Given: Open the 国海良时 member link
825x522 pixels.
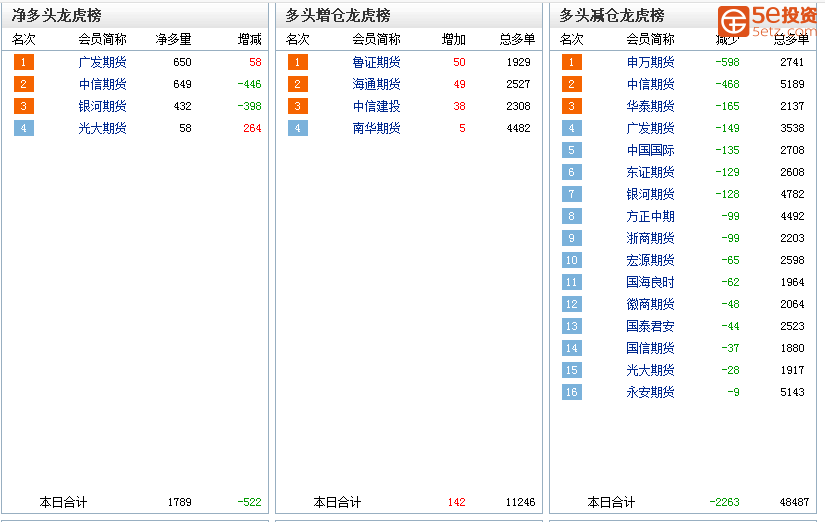Looking at the screenshot, I should click(x=651, y=282).
